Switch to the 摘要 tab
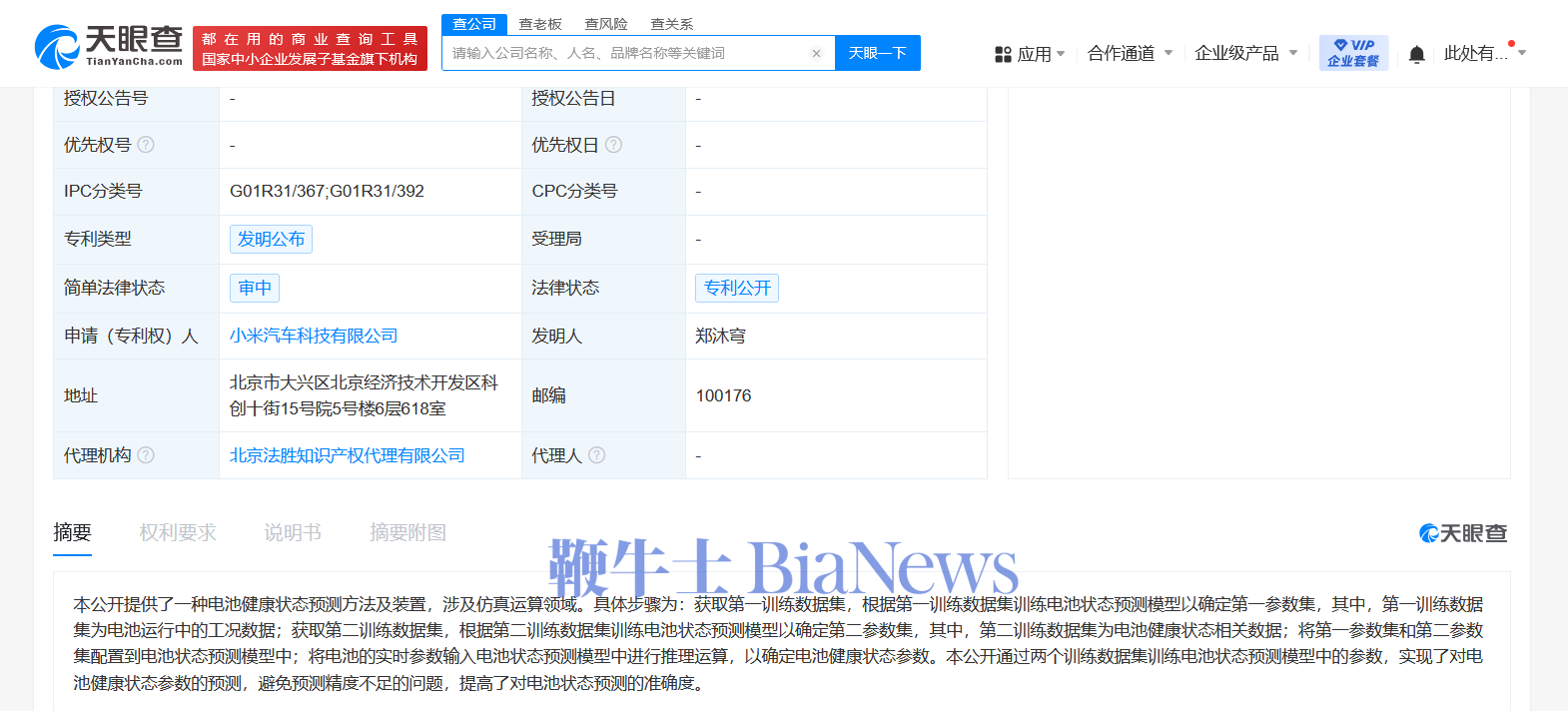Image resolution: width=1568 pixels, height=711 pixels. click(x=72, y=533)
